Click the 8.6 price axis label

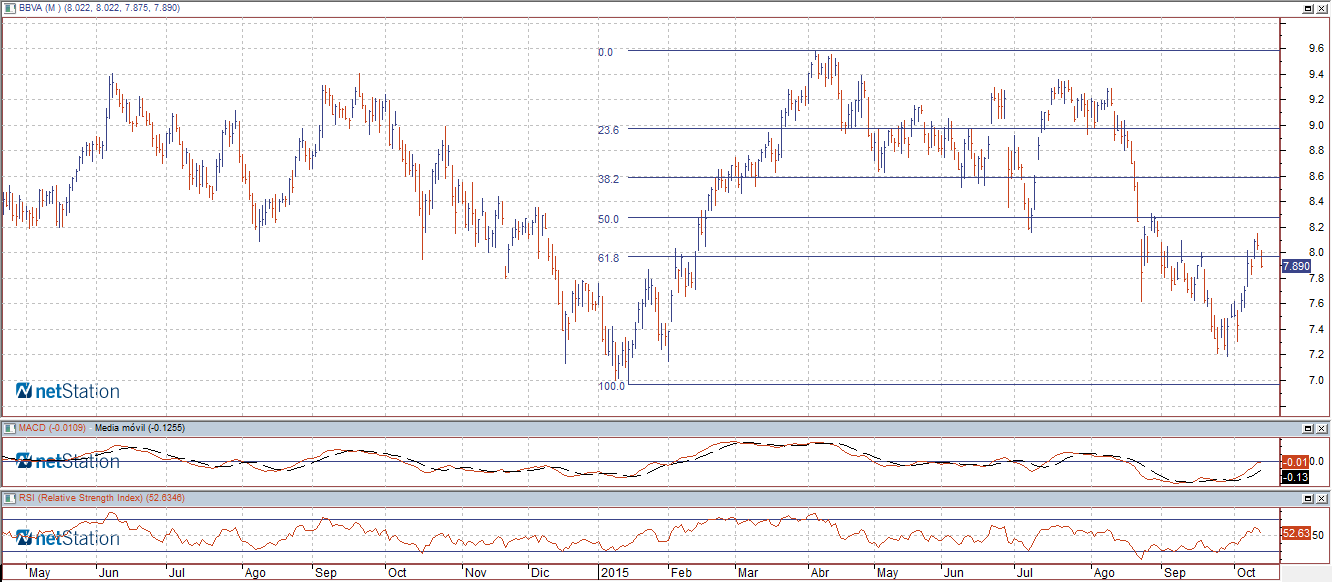click(1318, 176)
